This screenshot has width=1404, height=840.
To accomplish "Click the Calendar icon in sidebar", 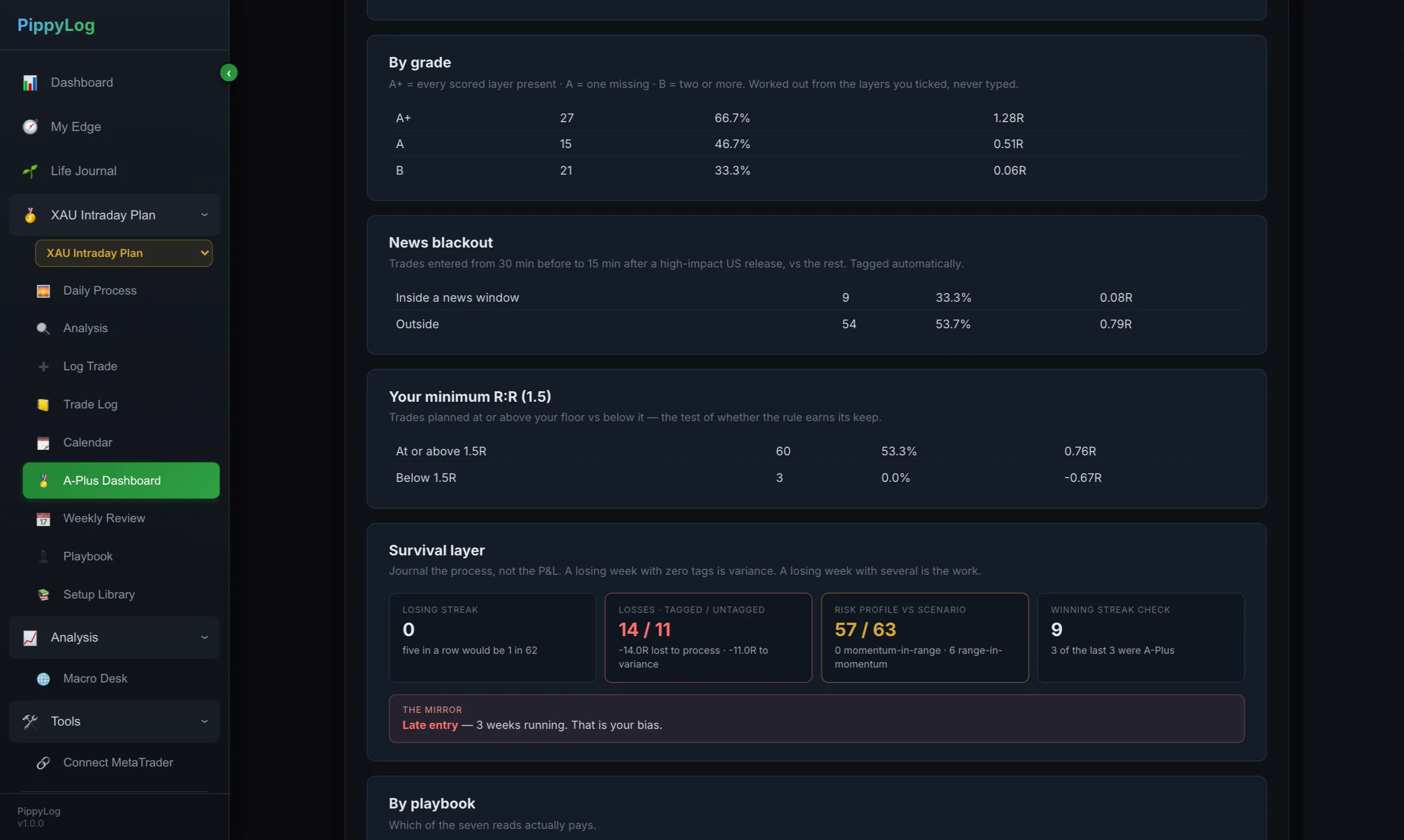I will 43,443.
